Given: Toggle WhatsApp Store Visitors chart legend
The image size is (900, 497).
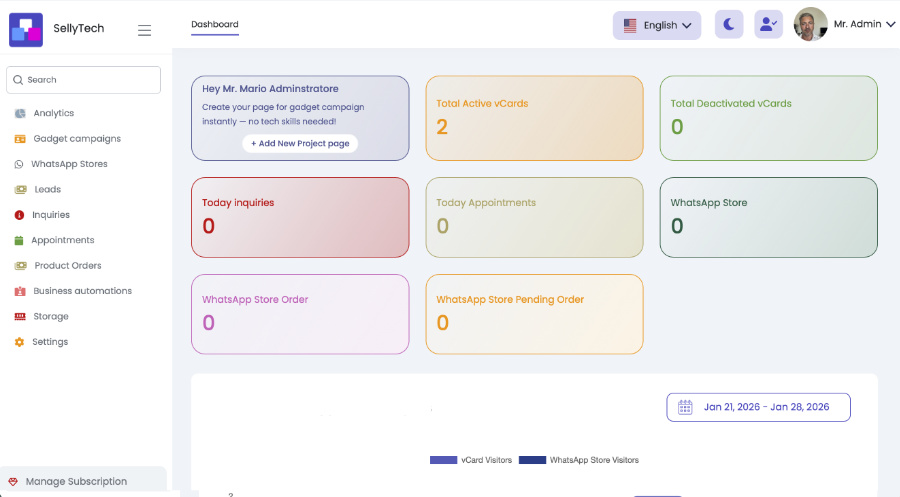Looking at the screenshot, I should [578, 460].
